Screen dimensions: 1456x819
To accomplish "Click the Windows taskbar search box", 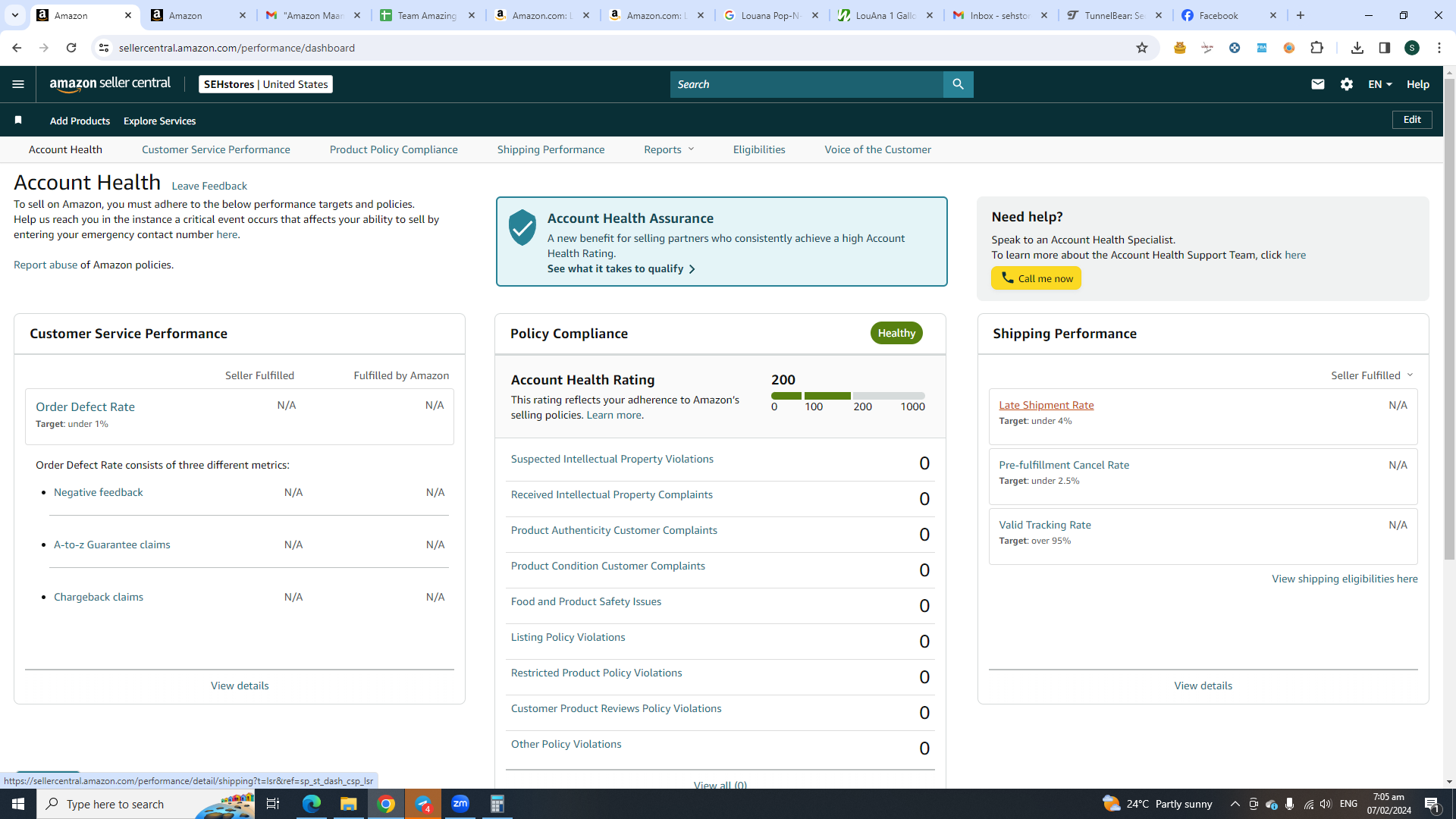I will (x=146, y=804).
